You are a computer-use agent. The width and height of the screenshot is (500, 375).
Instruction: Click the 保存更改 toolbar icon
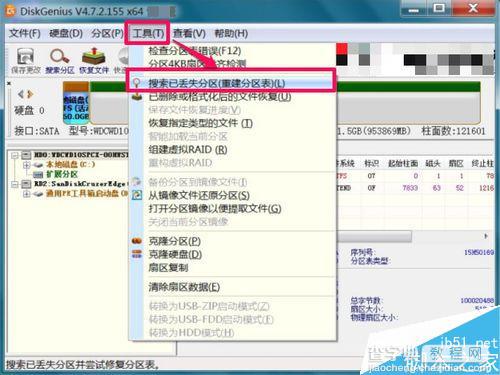point(26,61)
